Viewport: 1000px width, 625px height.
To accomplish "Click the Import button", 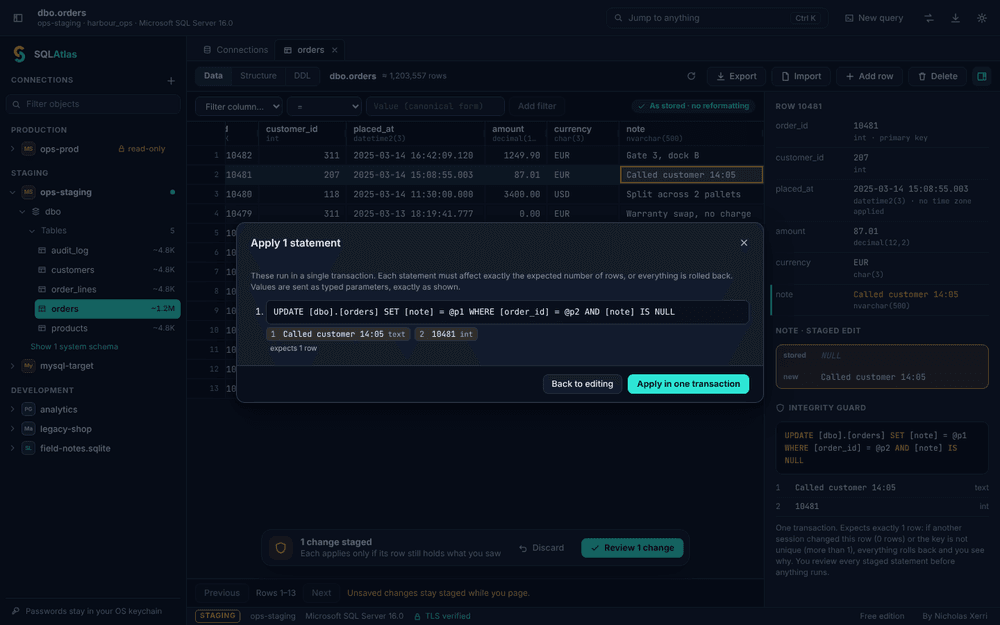I will click(801, 76).
